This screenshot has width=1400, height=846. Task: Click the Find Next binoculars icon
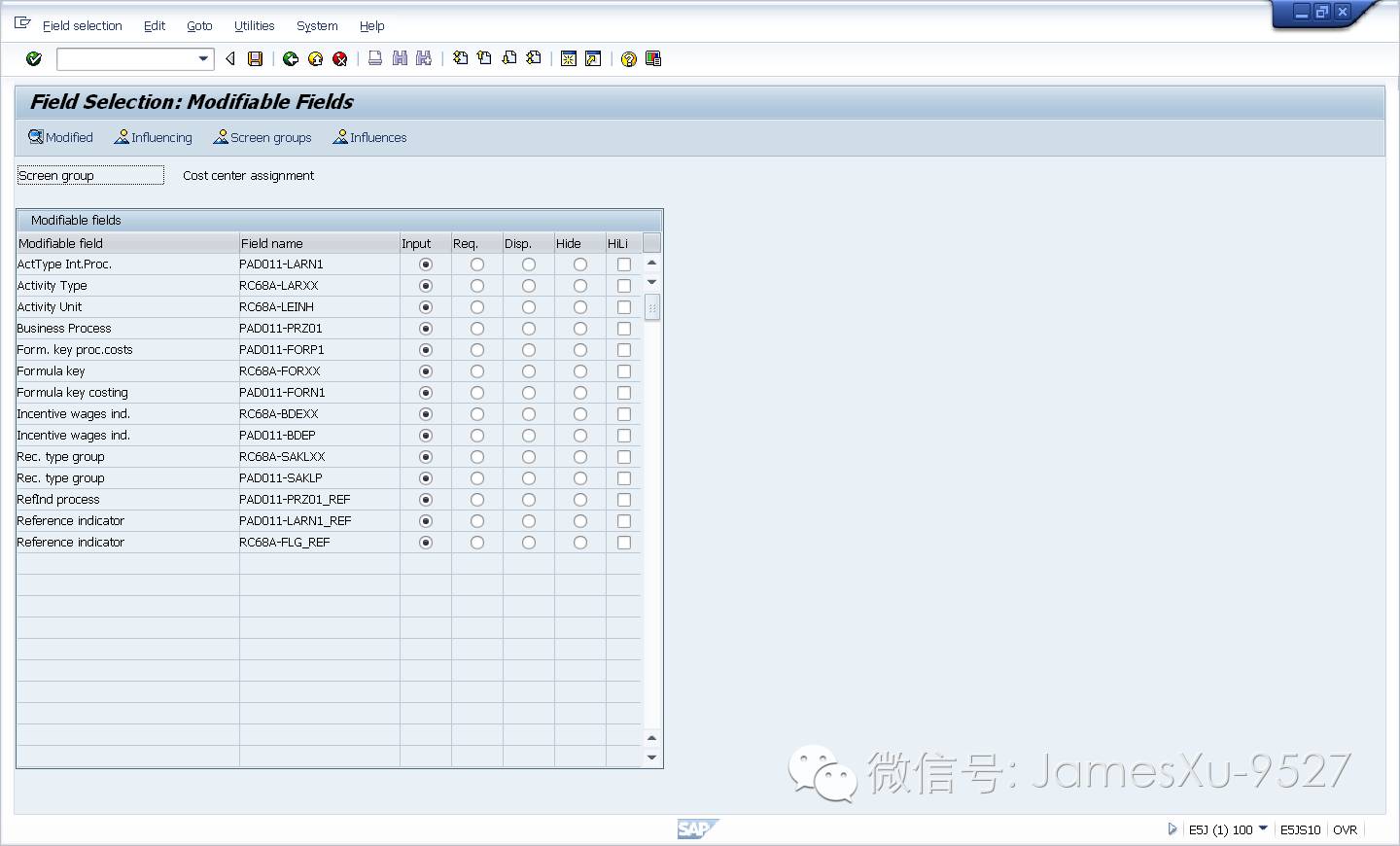[424, 59]
